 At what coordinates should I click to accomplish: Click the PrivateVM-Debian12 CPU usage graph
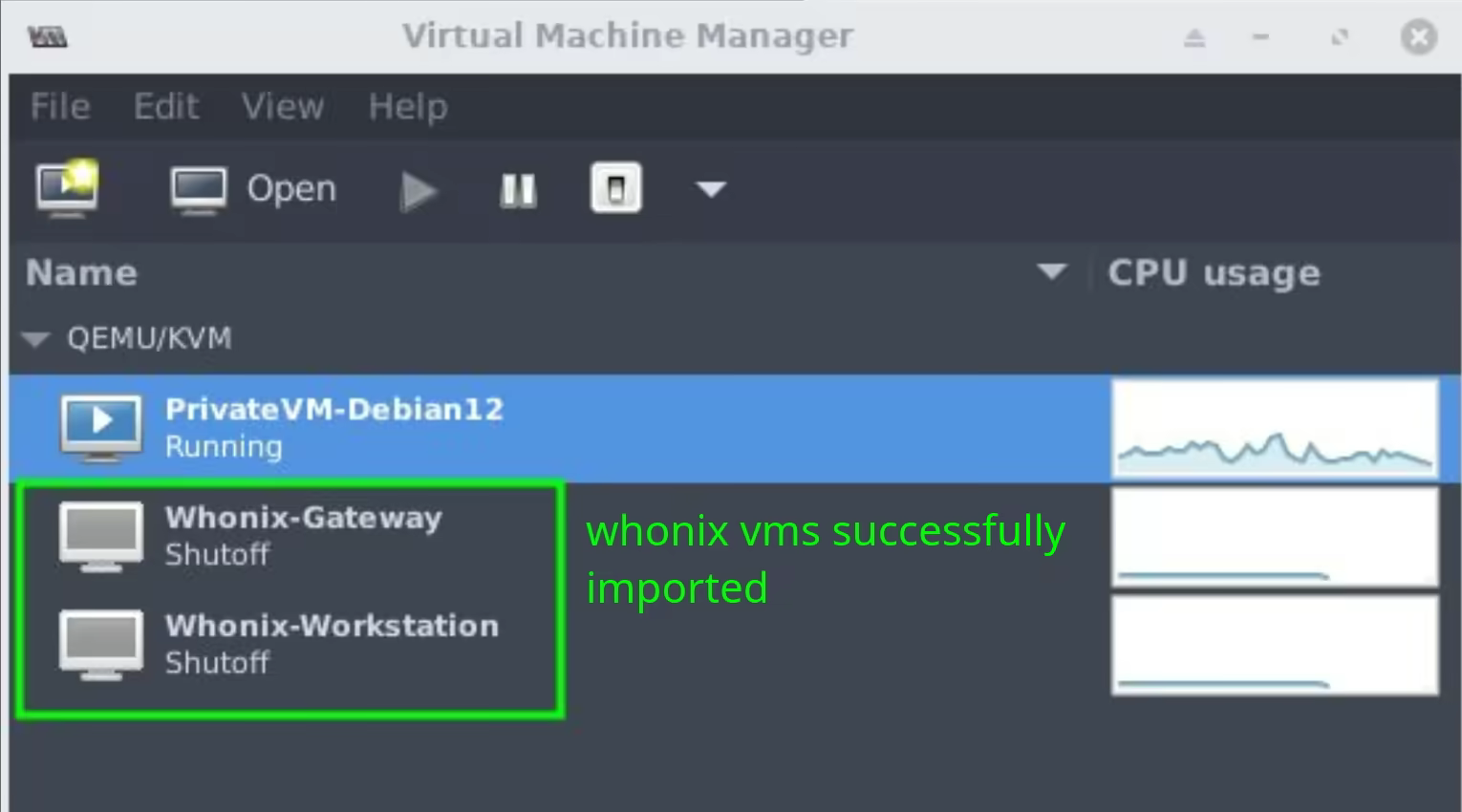[x=1275, y=428]
